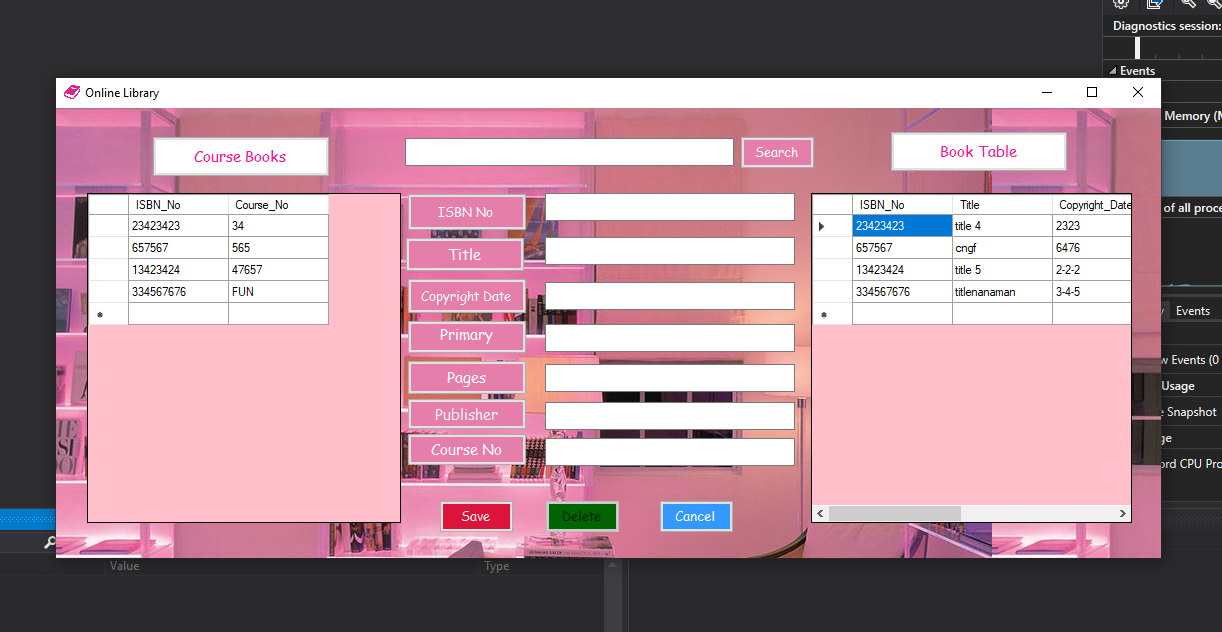Click the red Save button
This screenshot has height=632, width=1222.
[x=476, y=516]
